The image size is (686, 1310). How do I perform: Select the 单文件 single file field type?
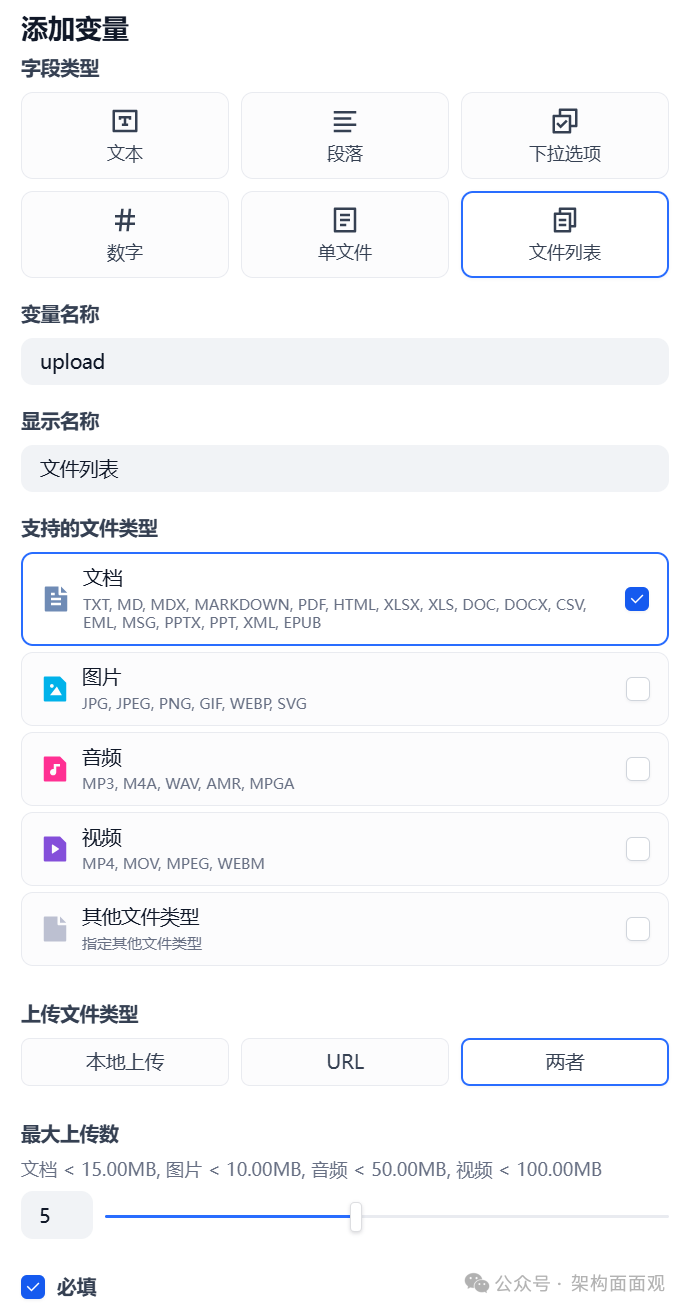344,234
